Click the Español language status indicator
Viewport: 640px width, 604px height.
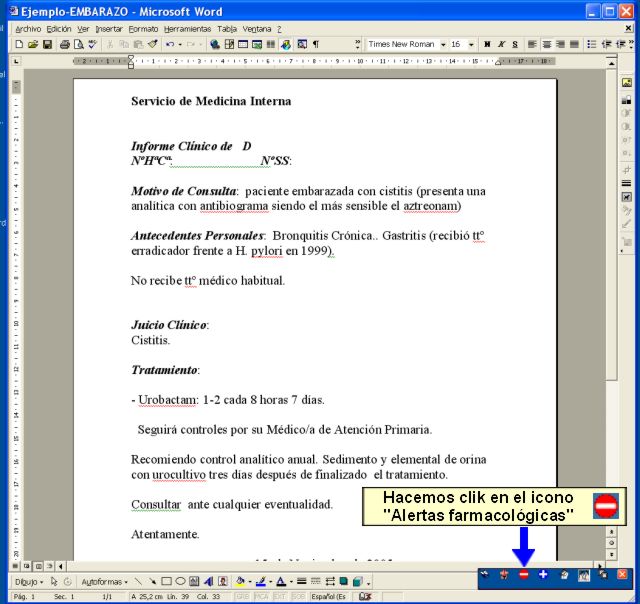point(329,597)
